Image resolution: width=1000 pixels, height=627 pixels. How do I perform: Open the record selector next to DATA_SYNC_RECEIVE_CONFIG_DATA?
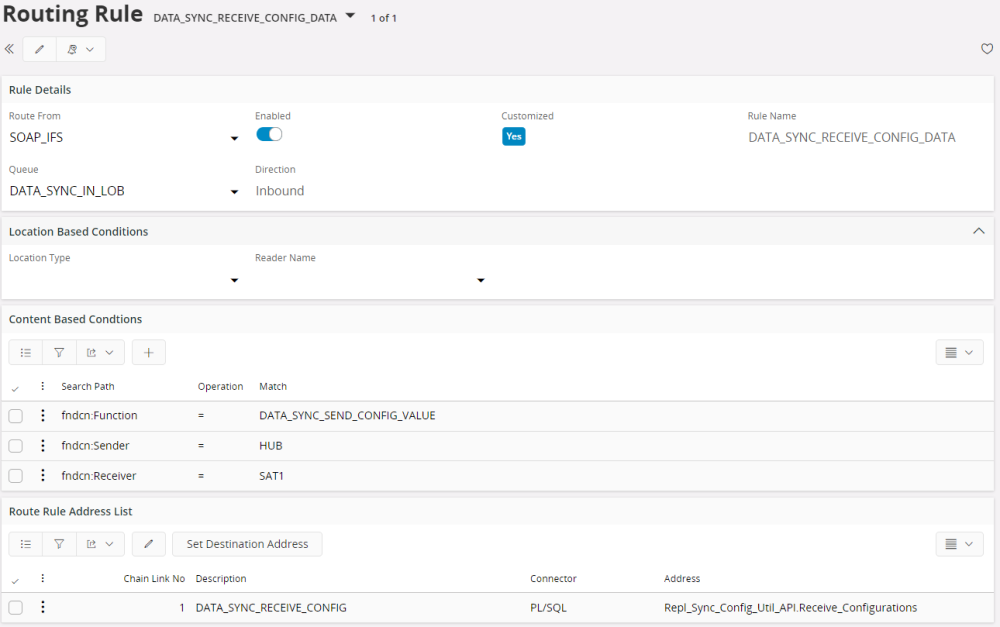[x=350, y=17]
